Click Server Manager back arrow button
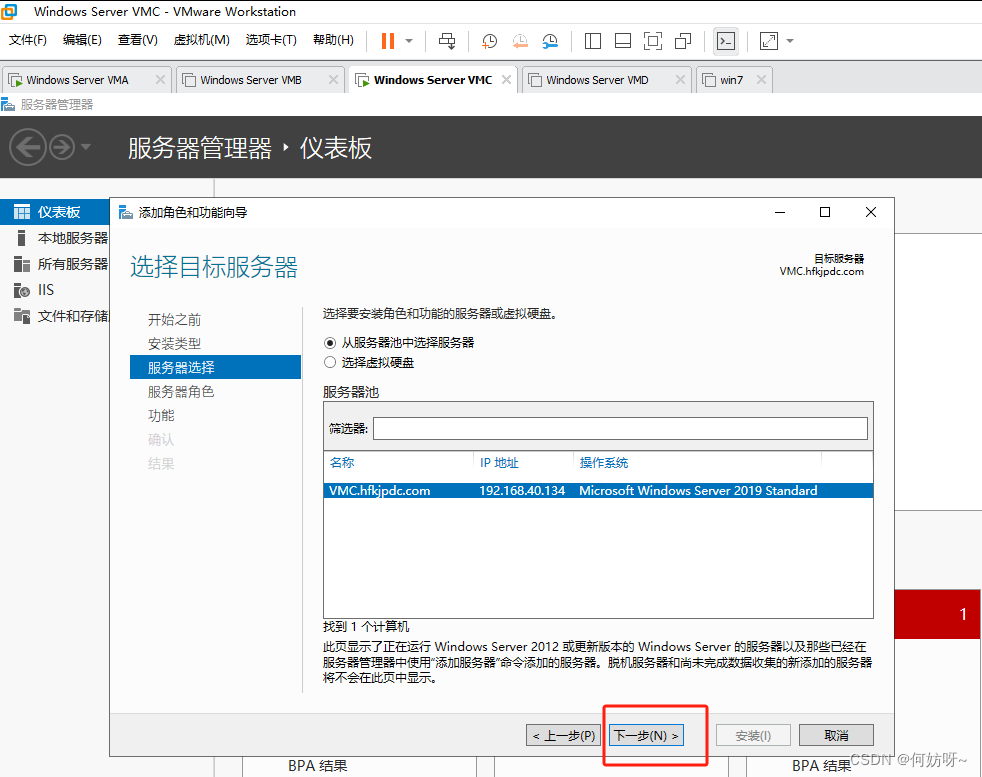This screenshot has width=982, height=777. click(27, 148)
